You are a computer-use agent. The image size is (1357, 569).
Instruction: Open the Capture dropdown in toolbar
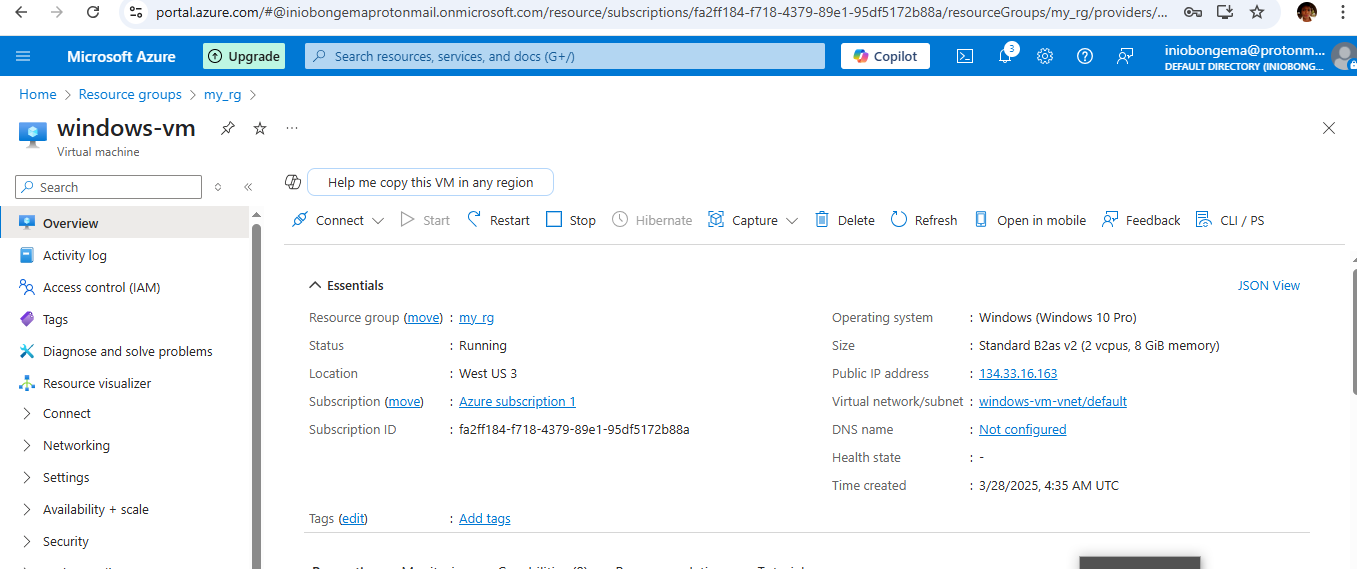pyautogui.click(x=753, y=220)
